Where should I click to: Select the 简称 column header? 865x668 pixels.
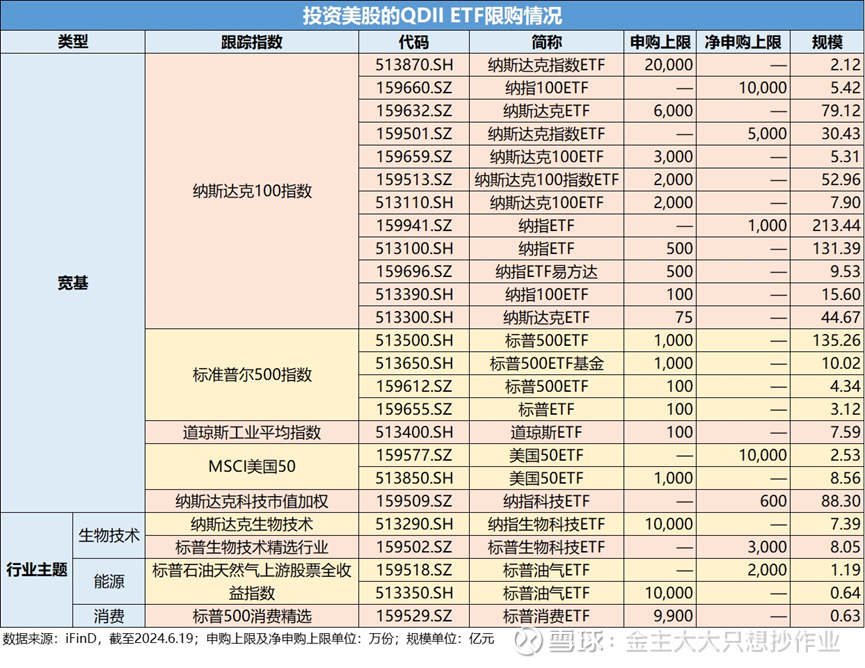pyautogui.click(x=546, y=42)
